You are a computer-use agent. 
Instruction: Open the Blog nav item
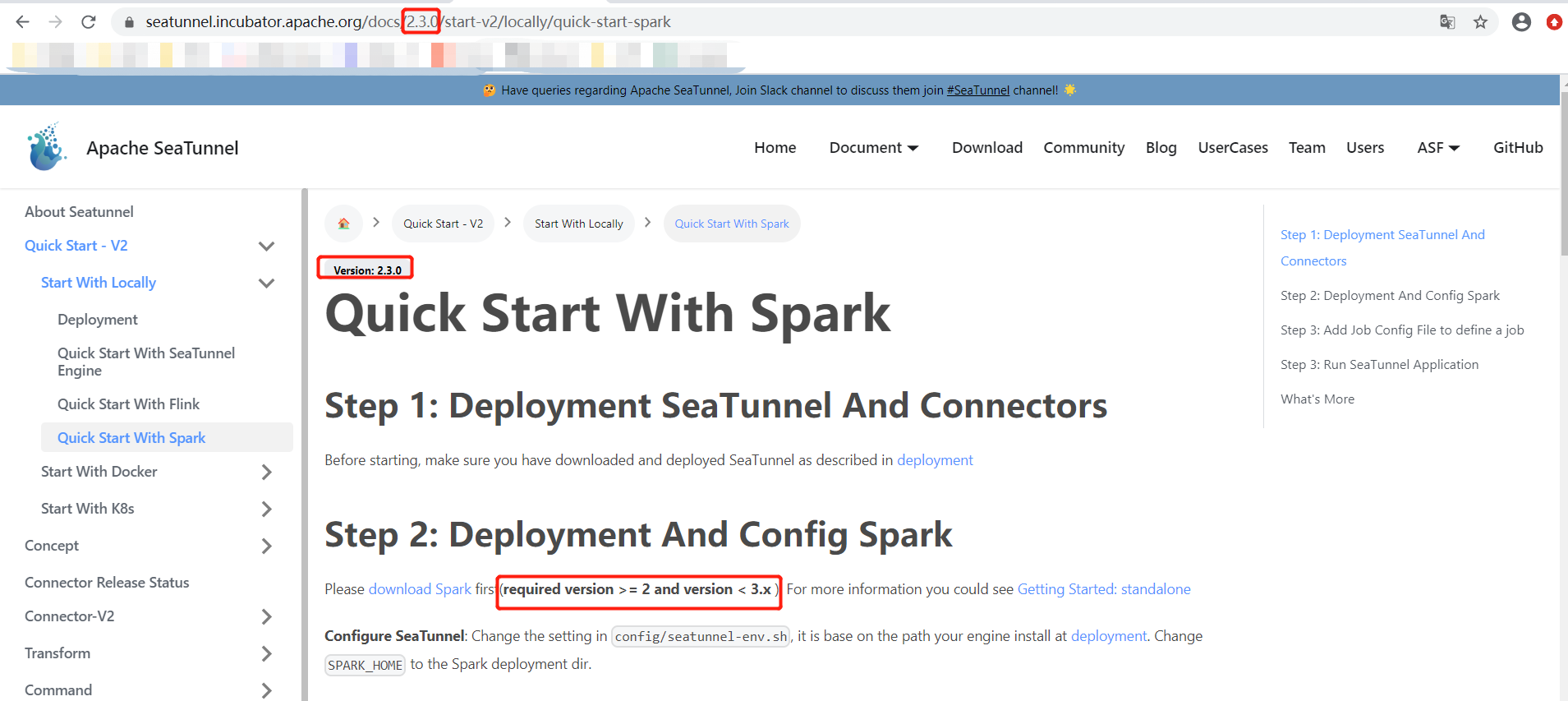(1161, 147)
